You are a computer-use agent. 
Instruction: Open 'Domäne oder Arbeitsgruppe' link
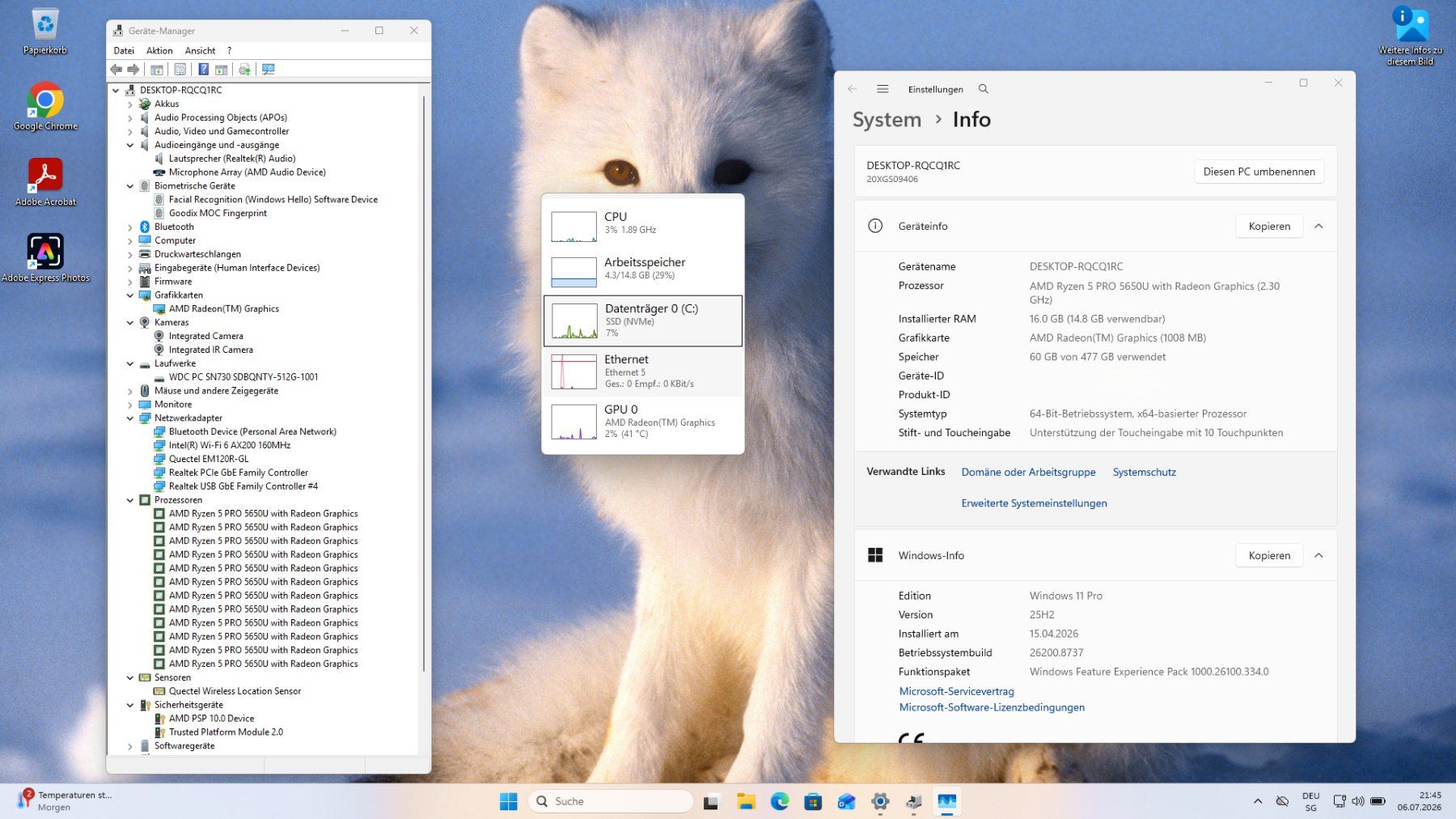(1028, 473)
